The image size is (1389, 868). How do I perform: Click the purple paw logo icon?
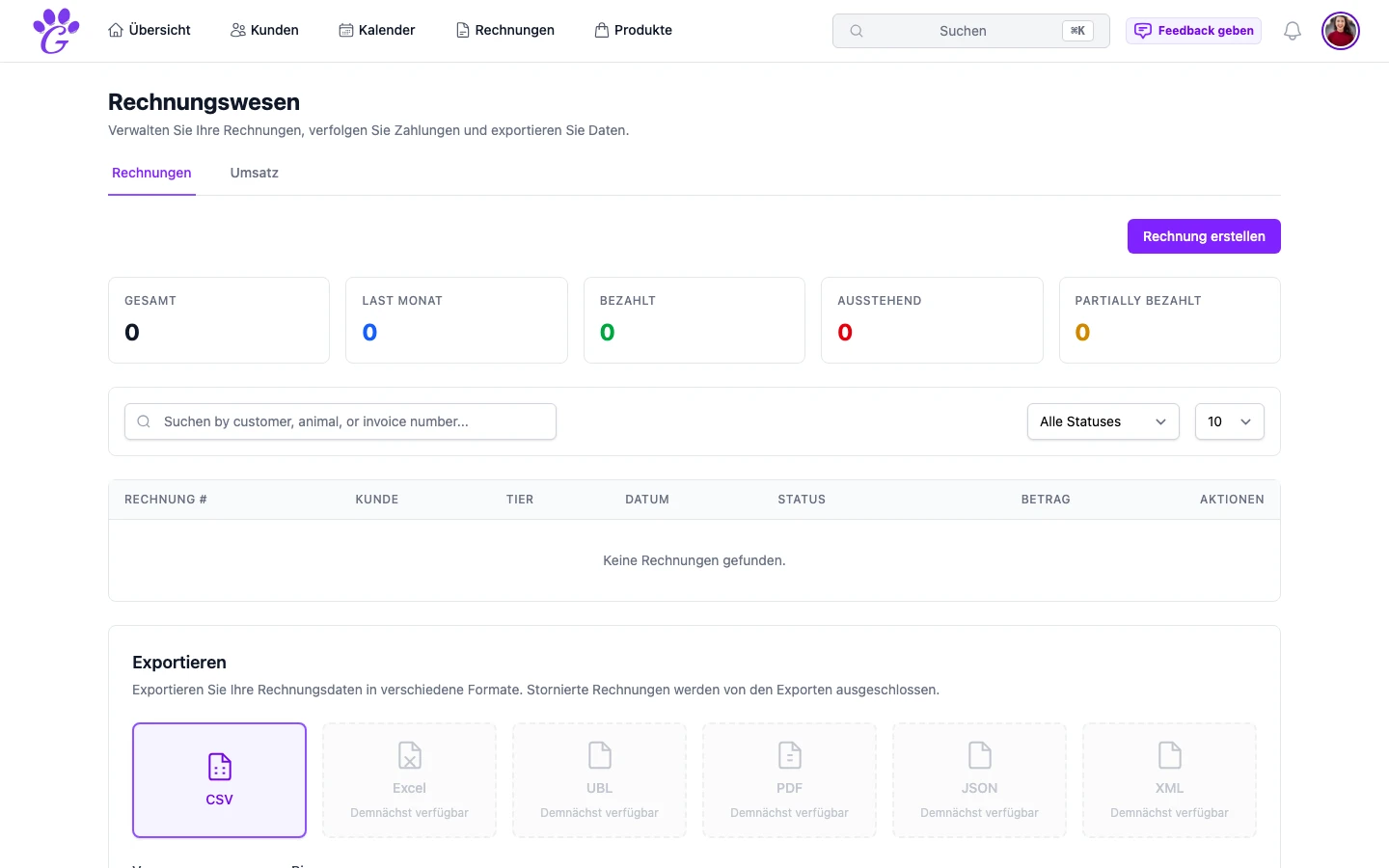56,31
